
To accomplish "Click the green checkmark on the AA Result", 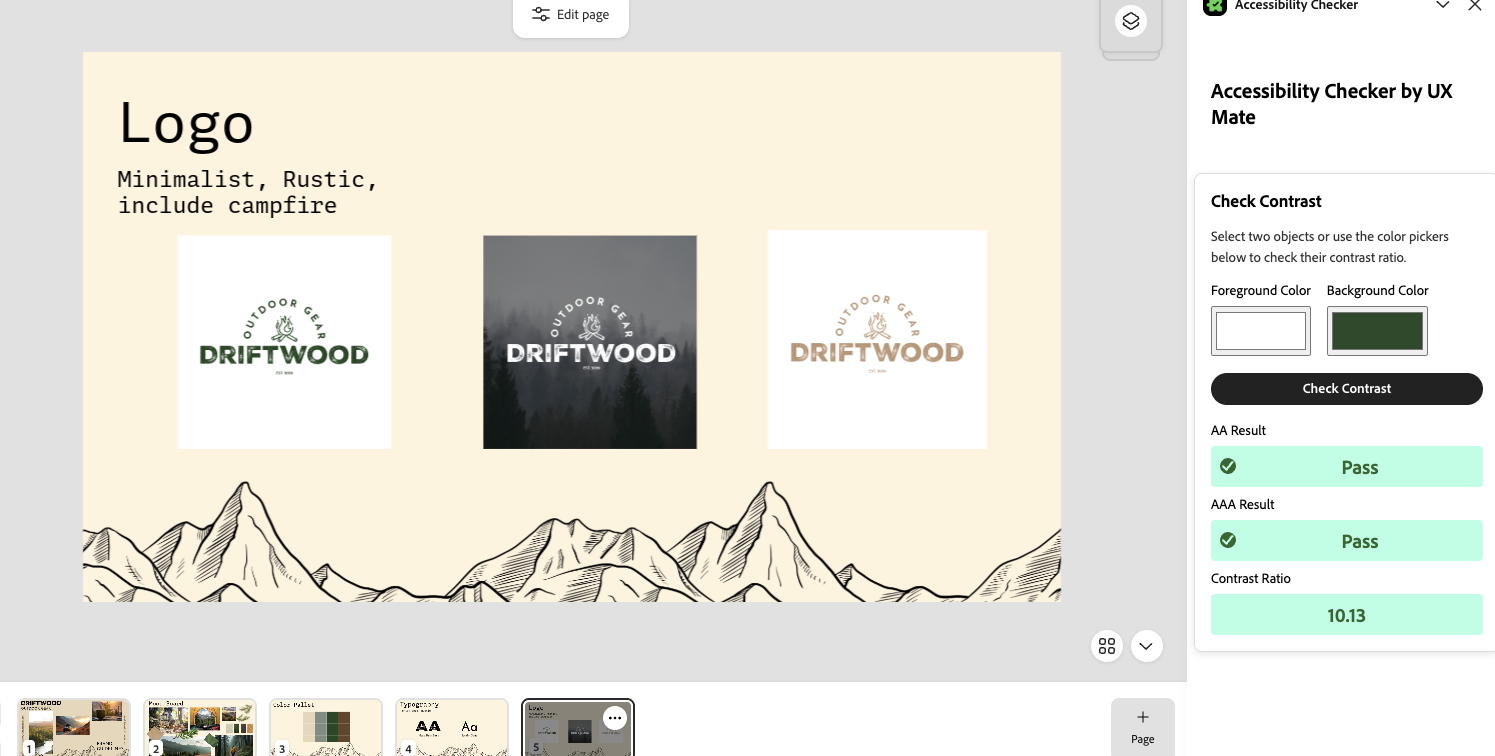I will pyautogui.click(x=1228, y=466).
